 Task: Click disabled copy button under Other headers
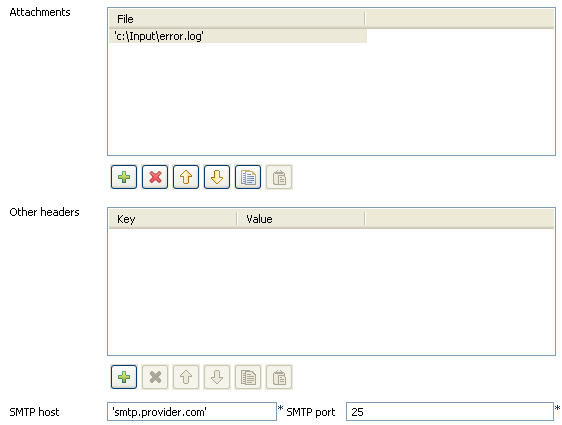(248, 377)
